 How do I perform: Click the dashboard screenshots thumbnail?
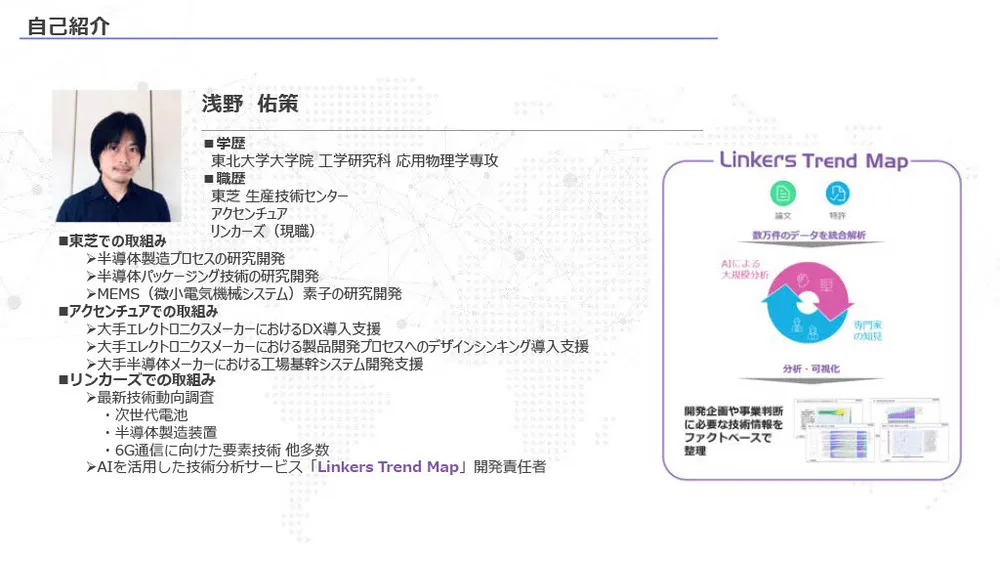tap(871, 429)
